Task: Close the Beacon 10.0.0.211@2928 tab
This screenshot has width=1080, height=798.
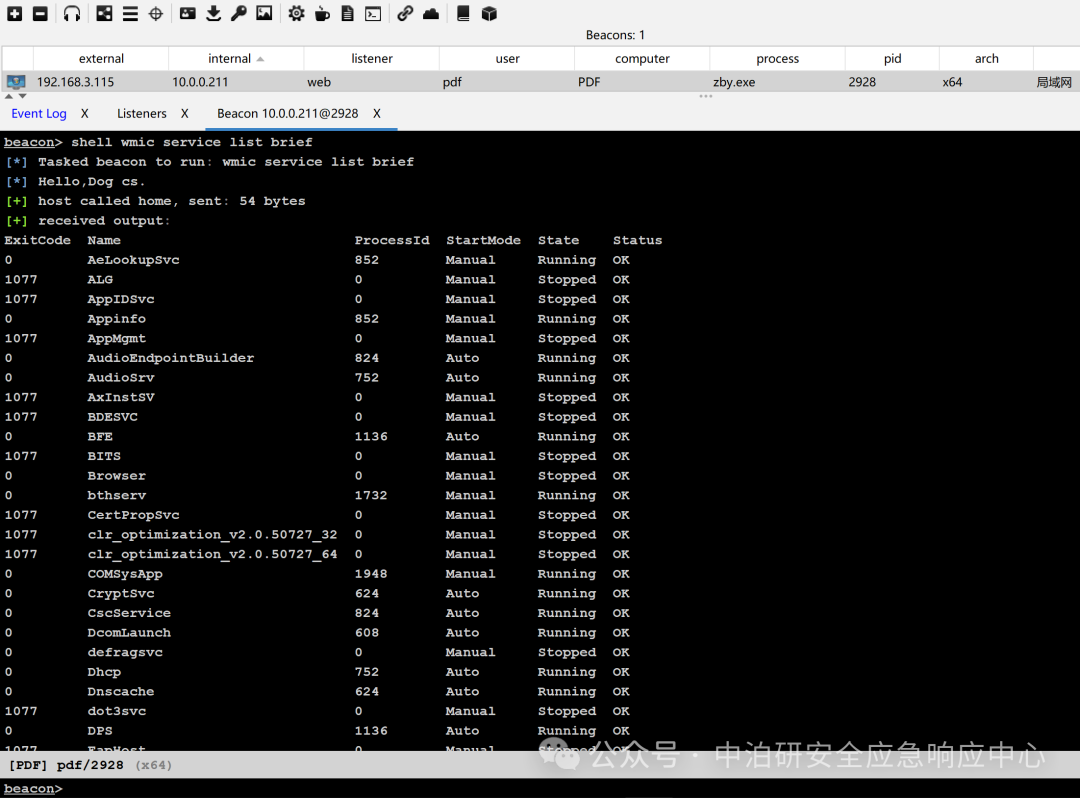Action: 377,114
